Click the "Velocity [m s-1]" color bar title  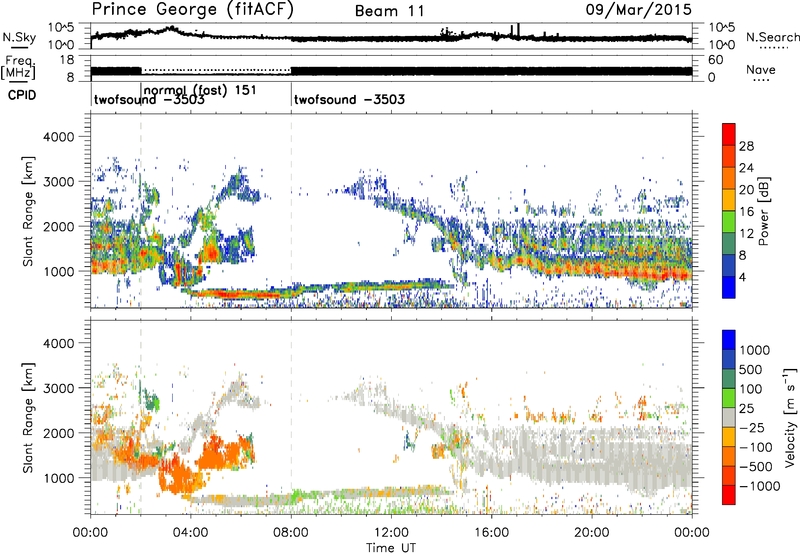tap(790, 417)
